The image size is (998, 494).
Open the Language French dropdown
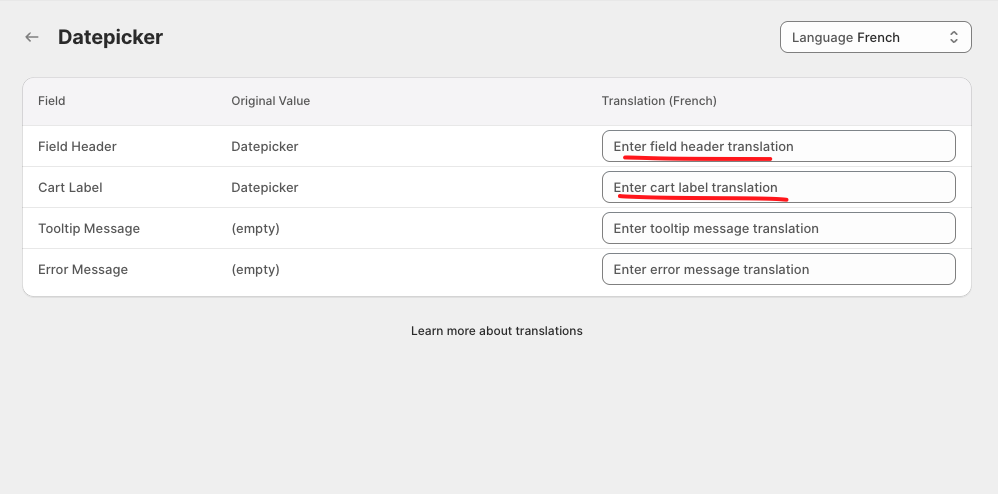coord(874,37)
